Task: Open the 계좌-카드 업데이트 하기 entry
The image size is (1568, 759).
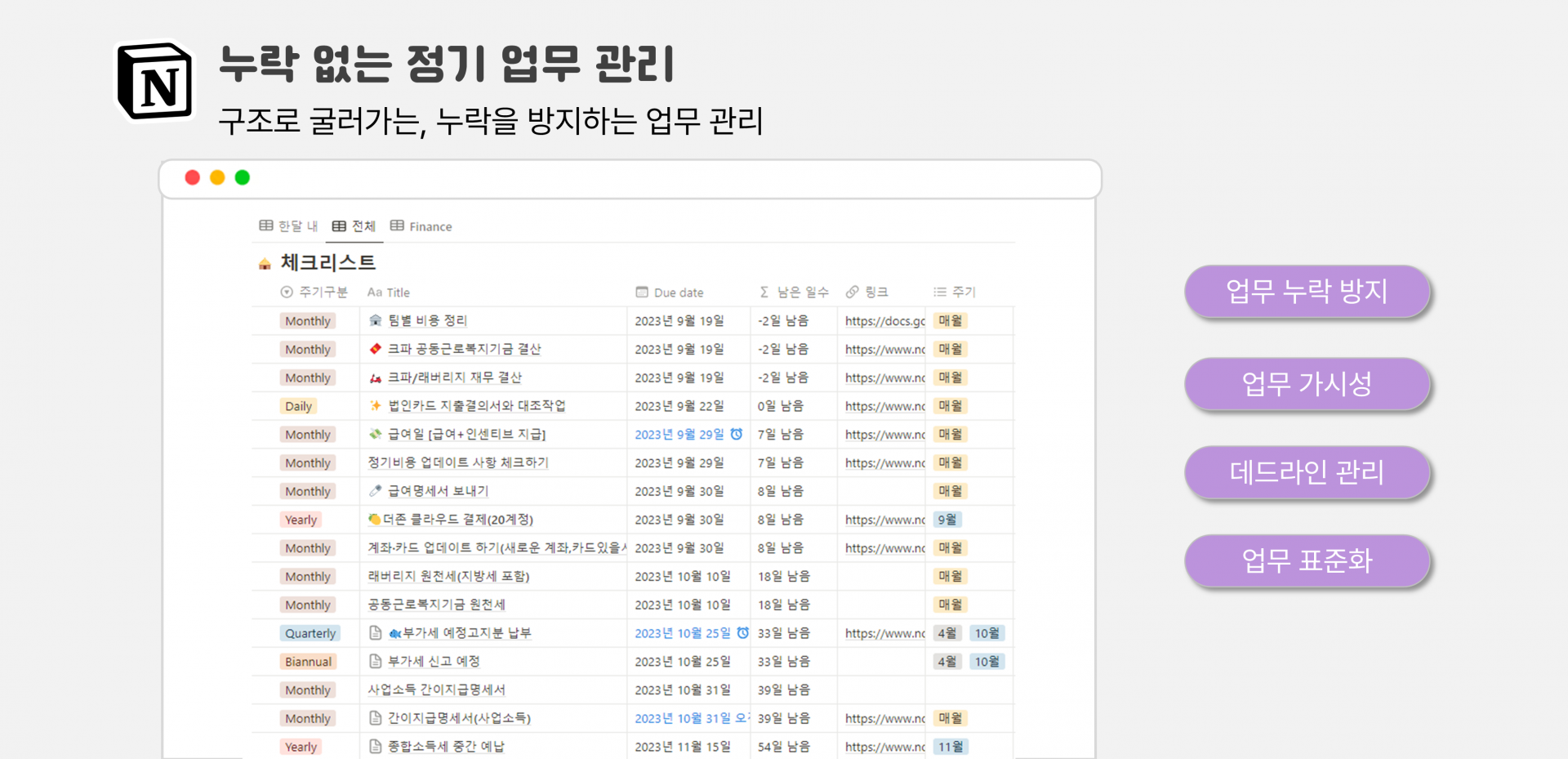Action: tap(497, 547)
